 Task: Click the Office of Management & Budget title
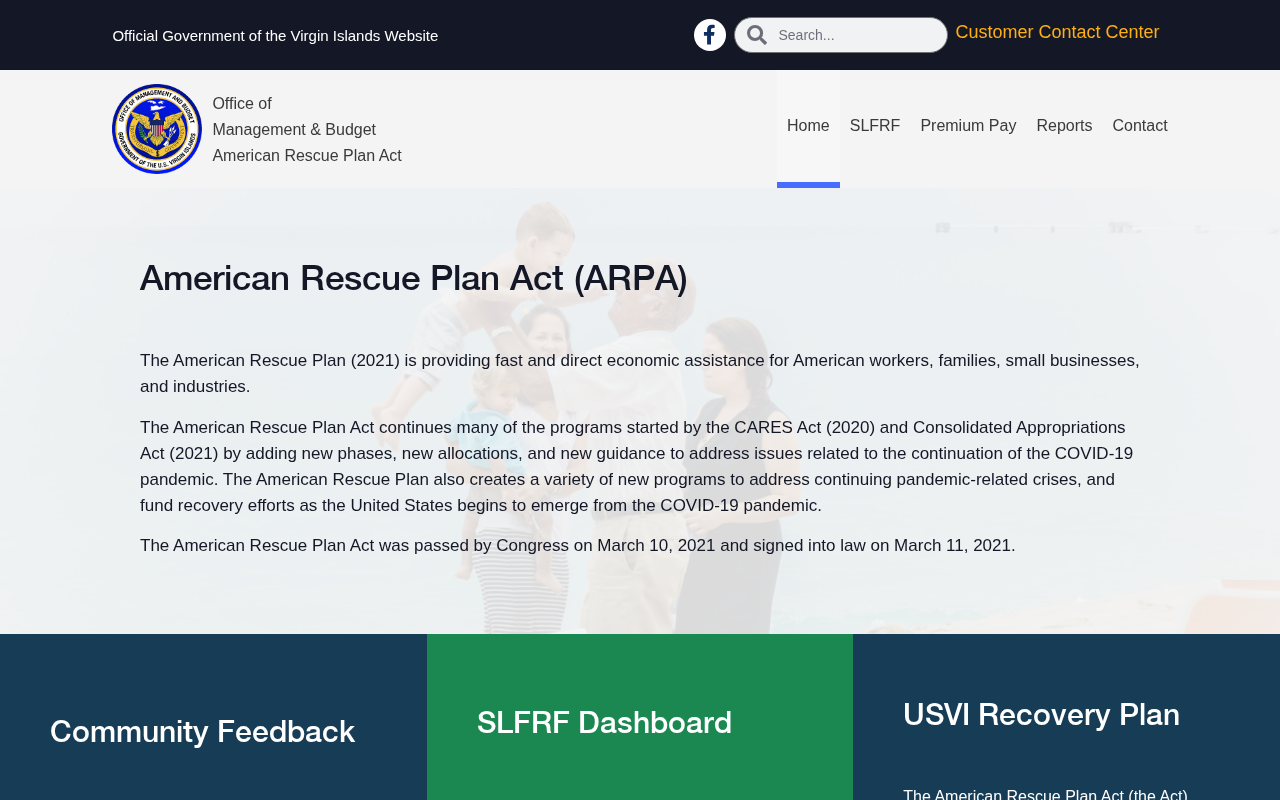[294, 117]
